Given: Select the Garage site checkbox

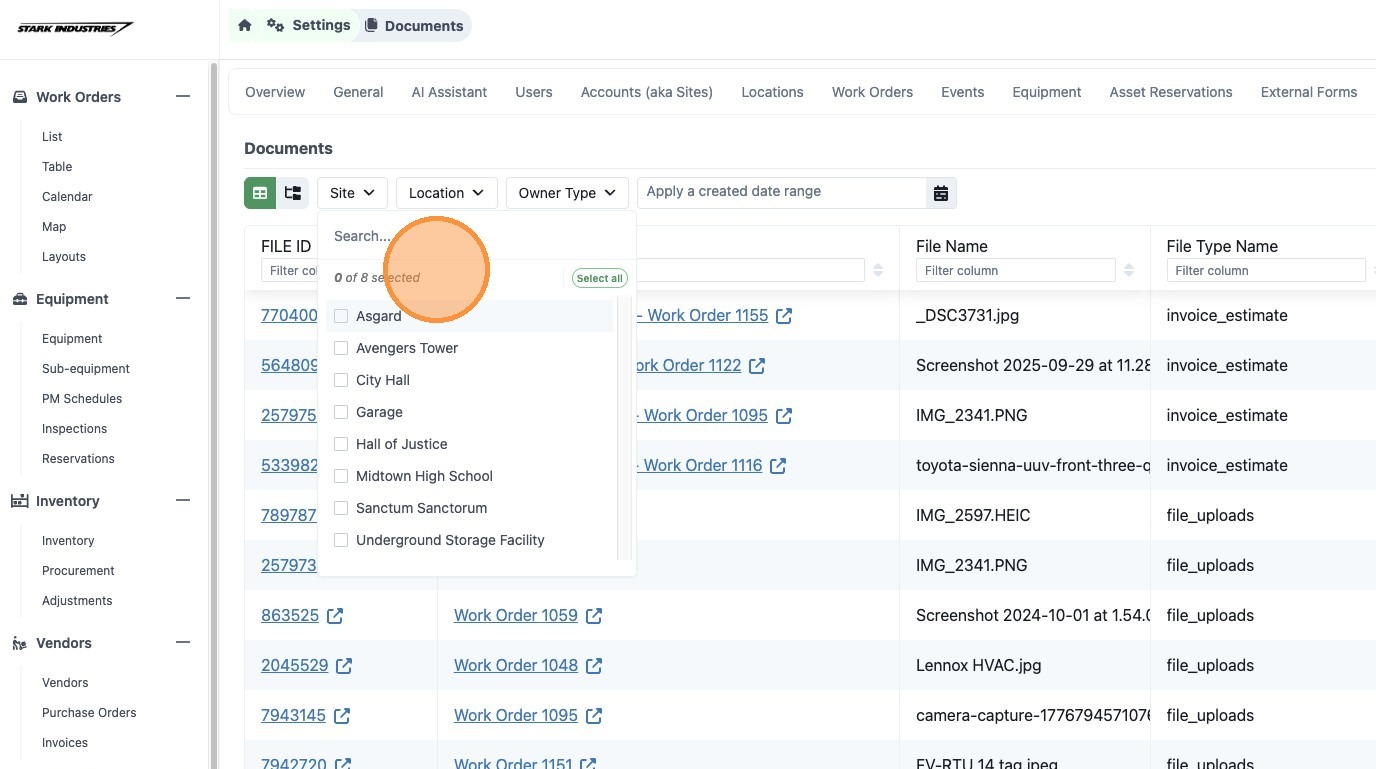Looking at the screenshot, I should [x=341, y=412].
